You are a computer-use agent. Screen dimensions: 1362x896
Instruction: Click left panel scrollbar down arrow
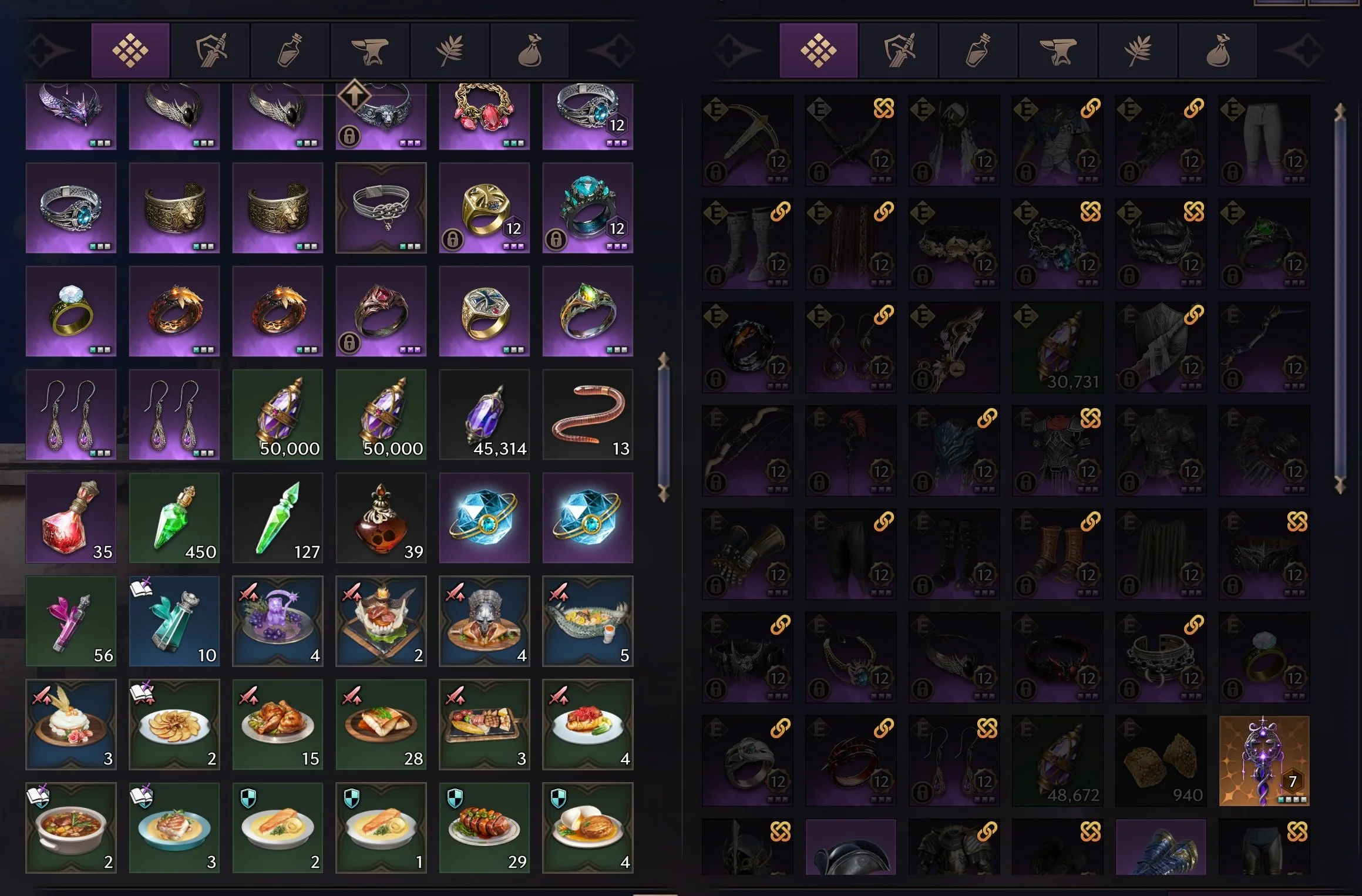tap(664, 493)
